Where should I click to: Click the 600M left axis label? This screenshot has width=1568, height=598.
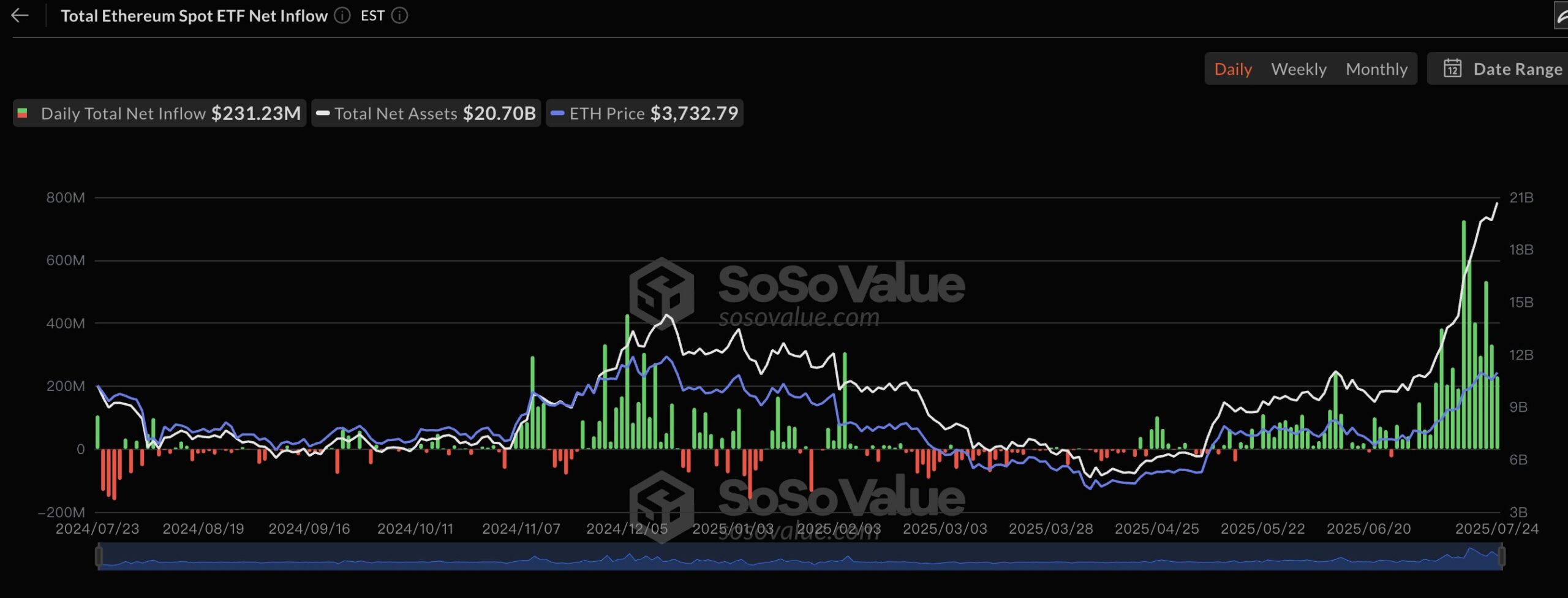[x=66, y=260]
